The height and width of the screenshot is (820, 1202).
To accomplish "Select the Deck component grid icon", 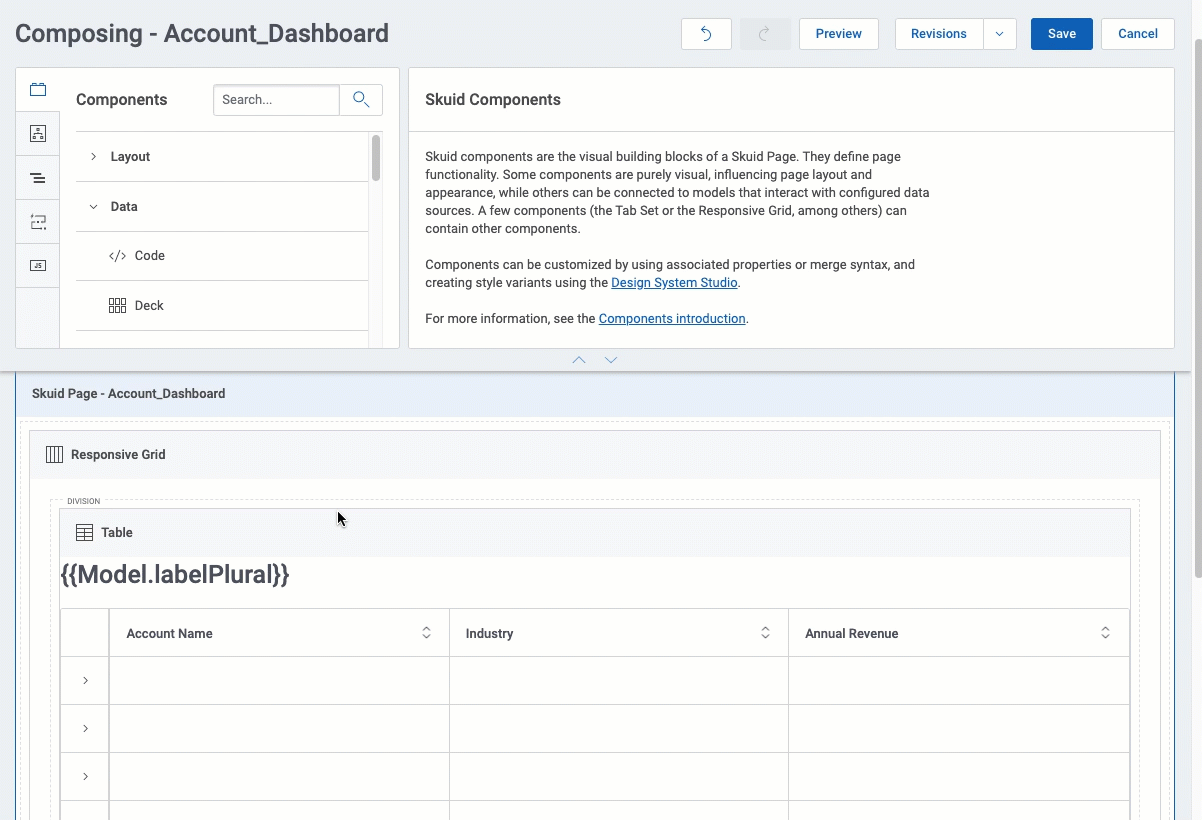I will [x=117, y=306].
